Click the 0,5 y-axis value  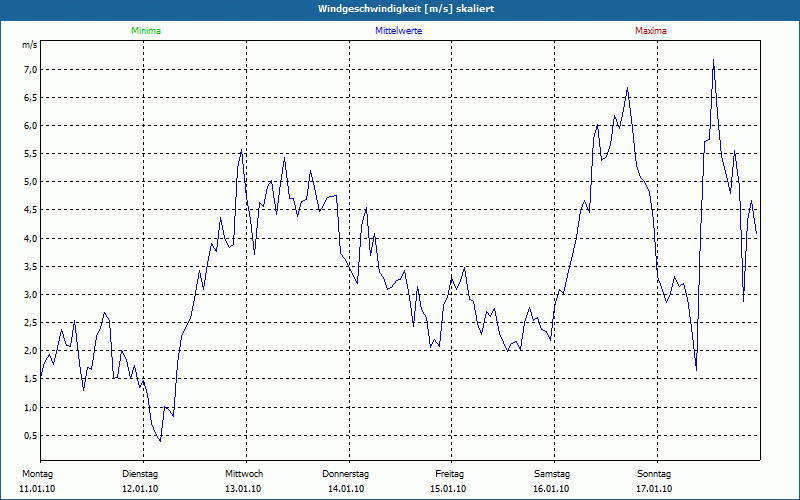30,435
